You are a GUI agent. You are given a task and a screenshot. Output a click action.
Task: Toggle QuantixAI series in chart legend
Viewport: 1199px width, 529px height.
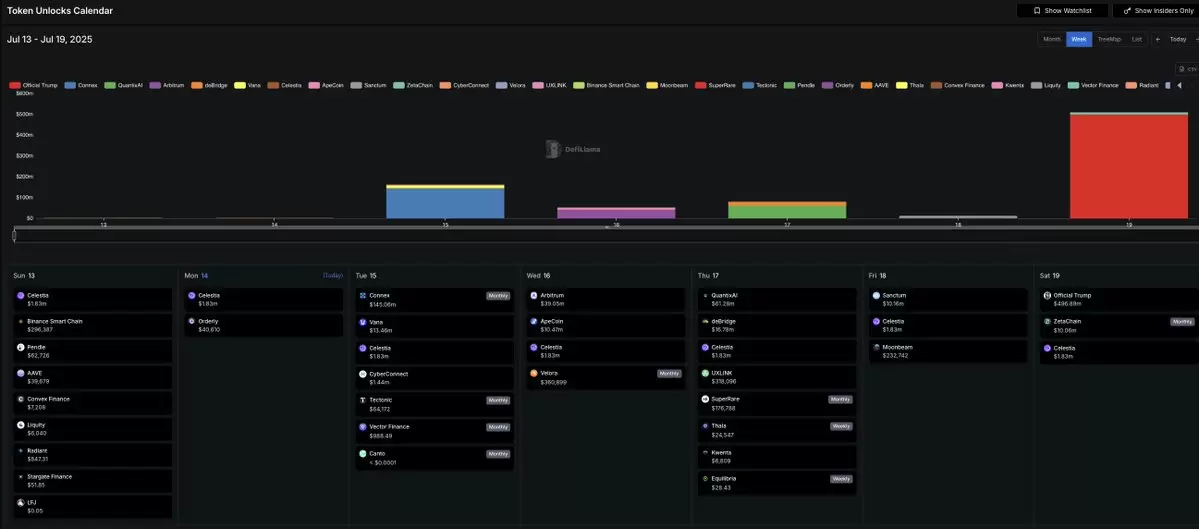coord(124,86)
